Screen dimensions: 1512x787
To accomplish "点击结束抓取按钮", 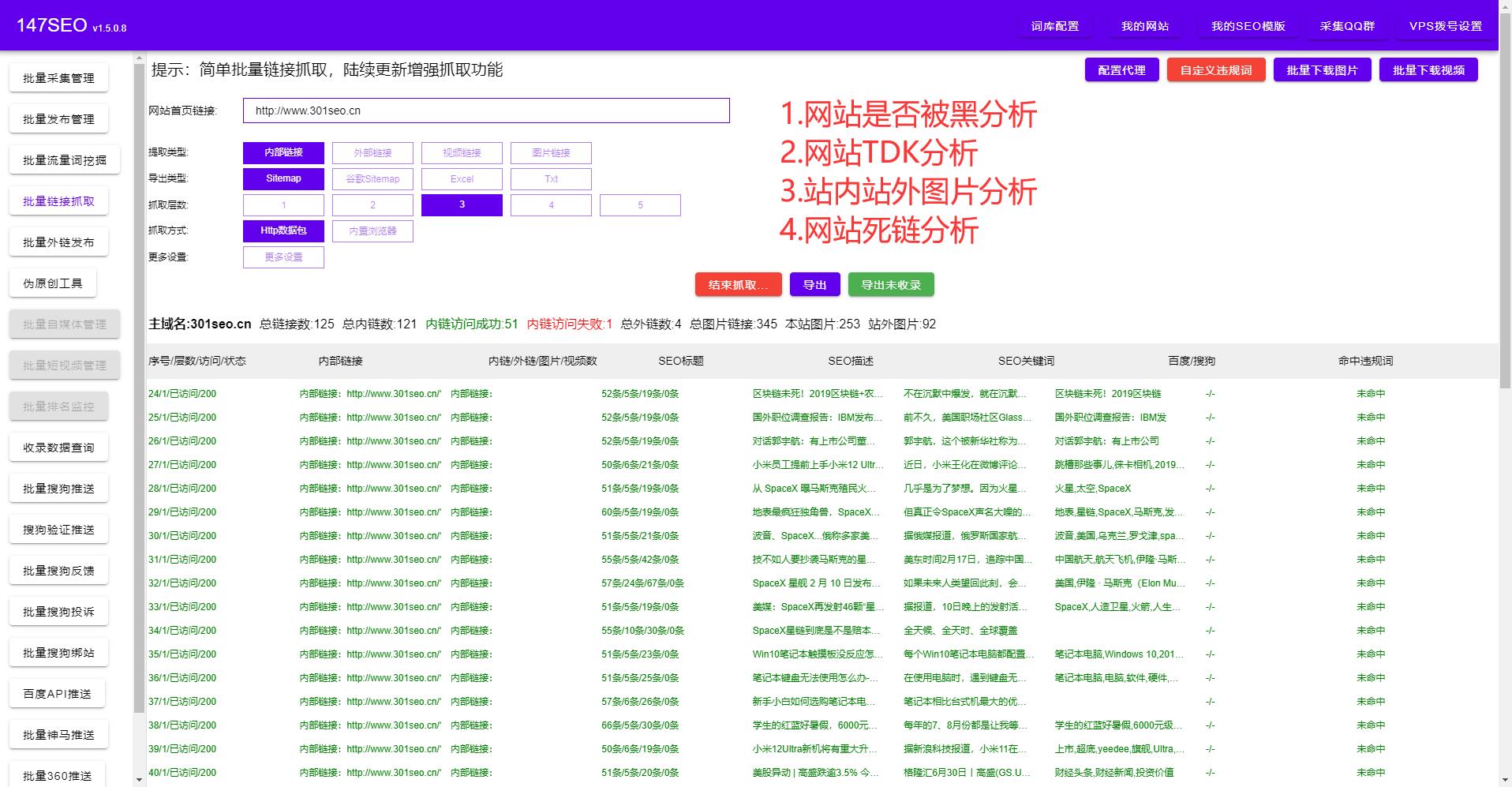I will (x=737, y=284).
